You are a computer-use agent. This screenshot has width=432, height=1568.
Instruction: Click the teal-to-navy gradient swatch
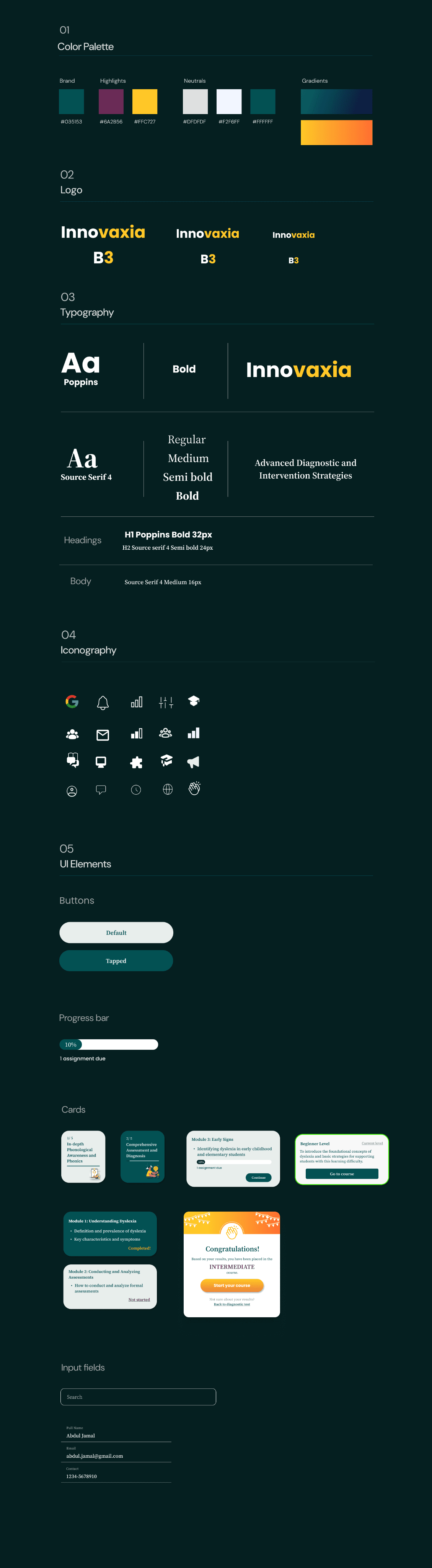pyautogui.click(x=336, y=102)
